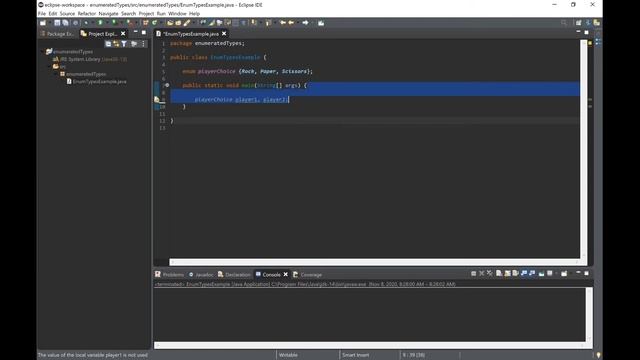The height and width of the screenshot is (360, 640).
Task: Click the lightbulb icon in status bar
Action: [598, 355]
